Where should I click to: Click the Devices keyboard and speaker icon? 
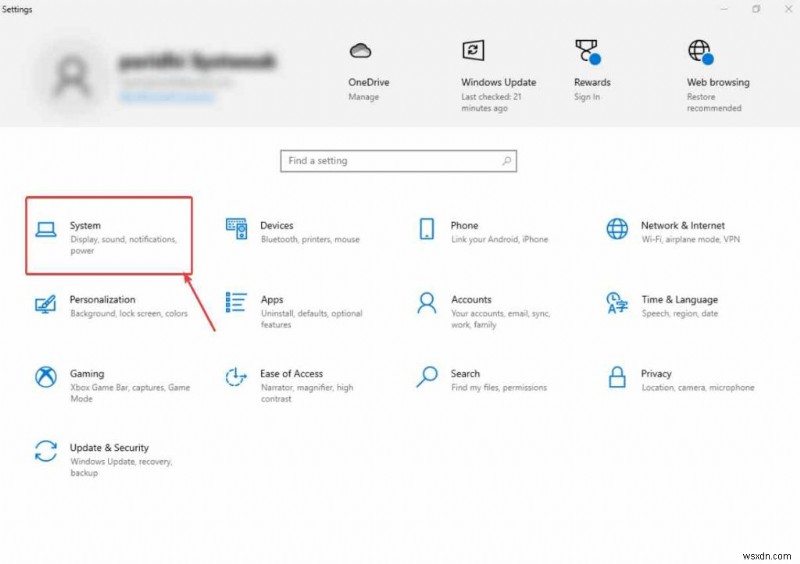(236, 229)
